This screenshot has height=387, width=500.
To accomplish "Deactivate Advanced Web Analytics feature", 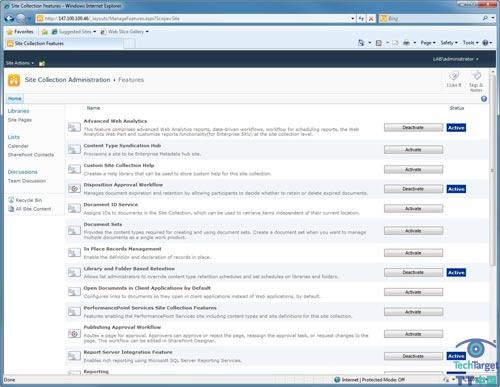I will click(413, 128).
